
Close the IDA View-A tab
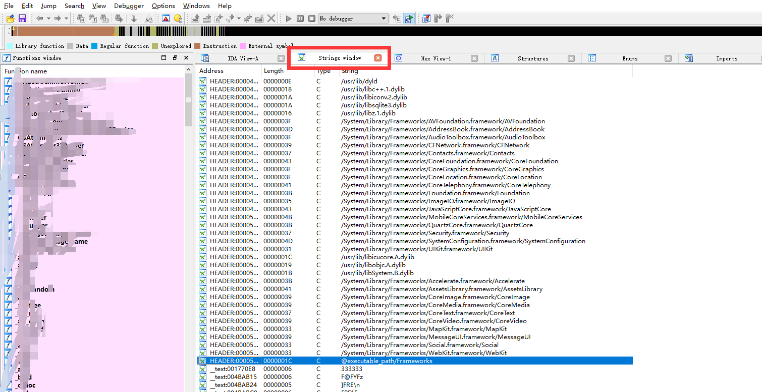pos(281,58)
